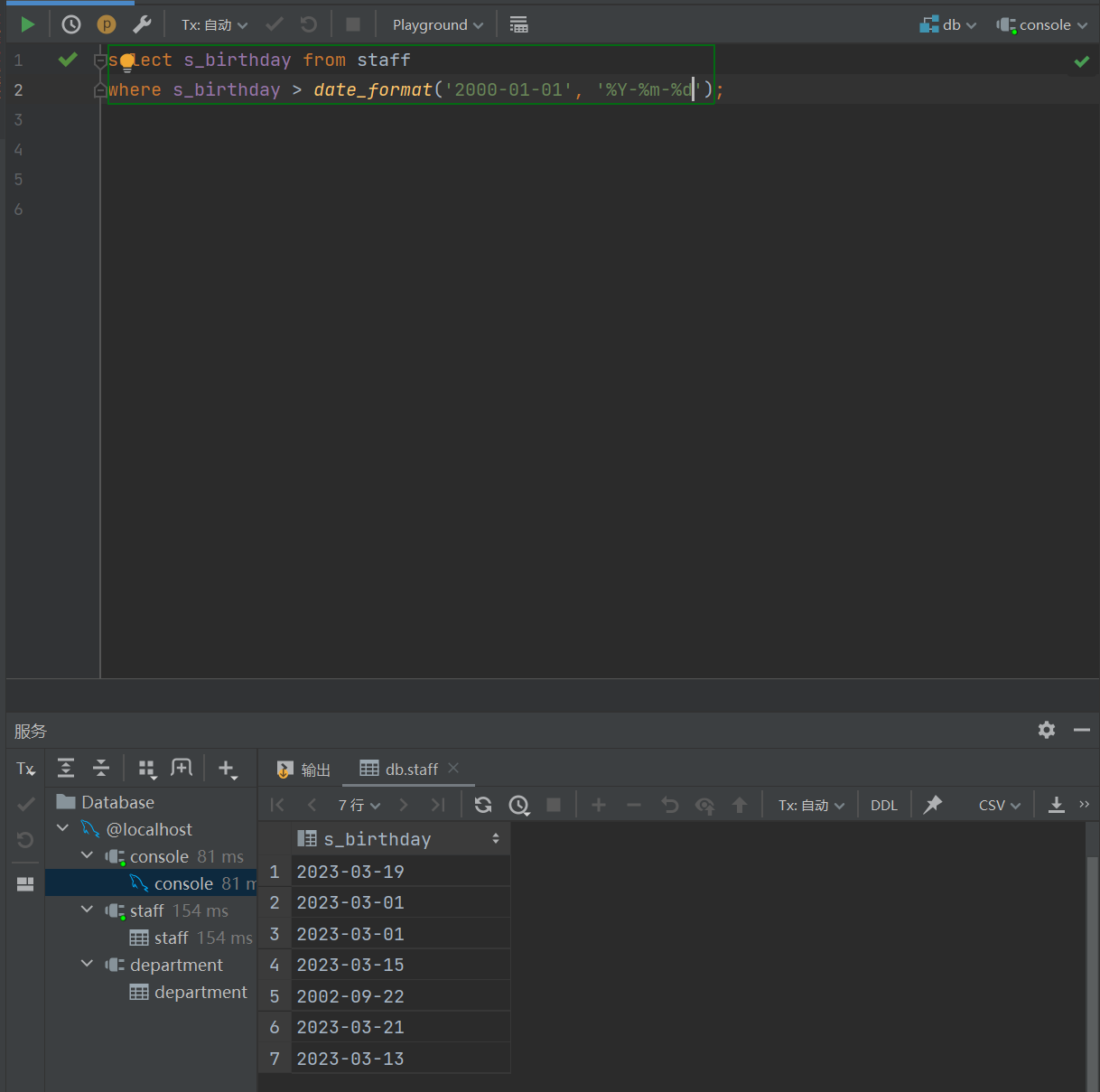Expand all nodes in Services tree

coord(66,769)
